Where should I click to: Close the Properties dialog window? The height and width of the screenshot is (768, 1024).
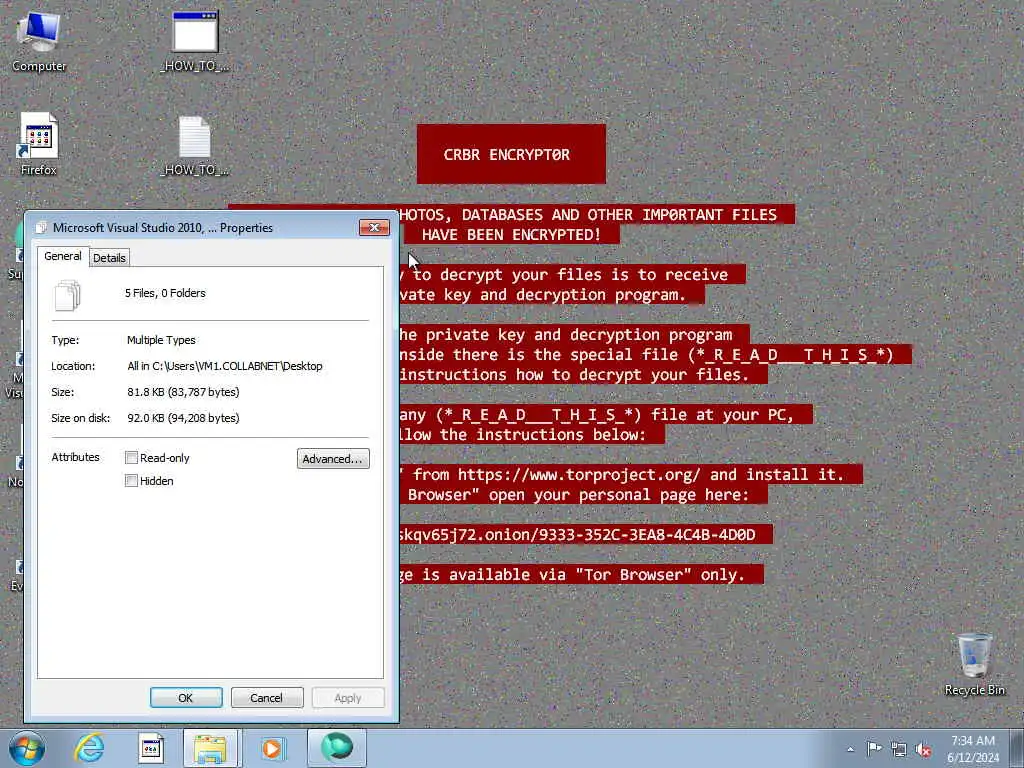coord(374,227)
